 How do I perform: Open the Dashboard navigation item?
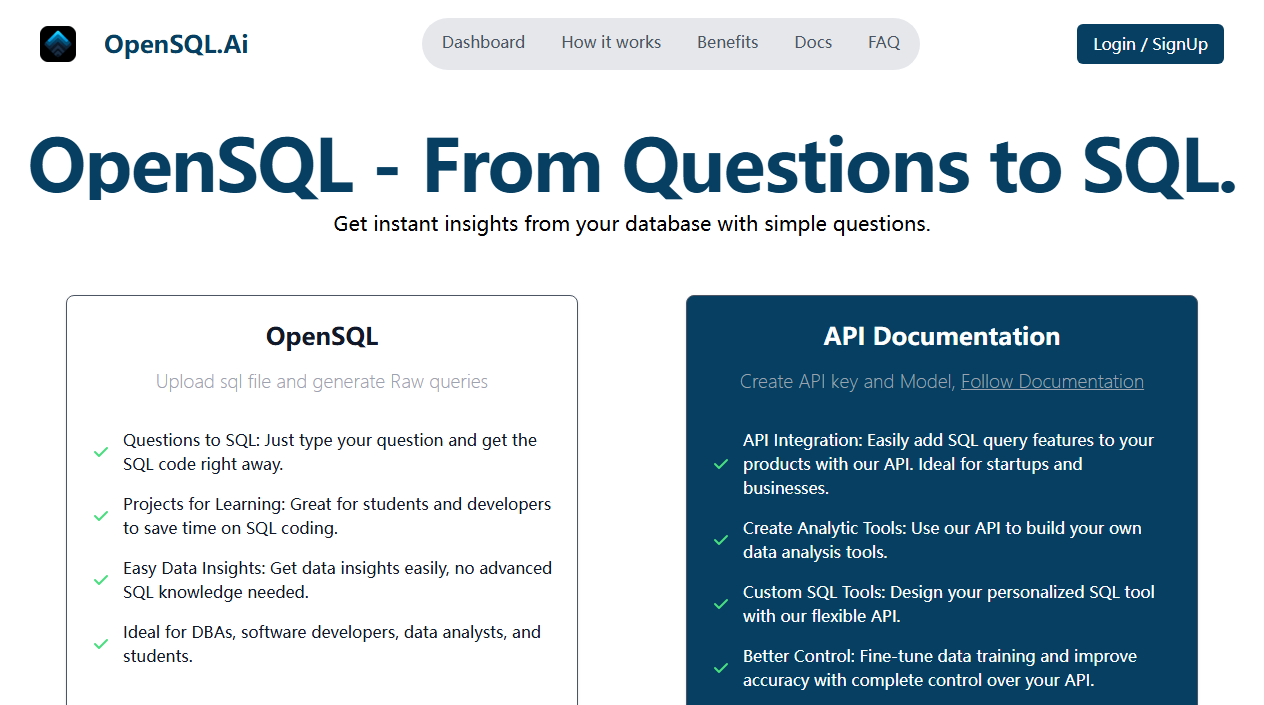pyautogui.click(x=483, y=43)
